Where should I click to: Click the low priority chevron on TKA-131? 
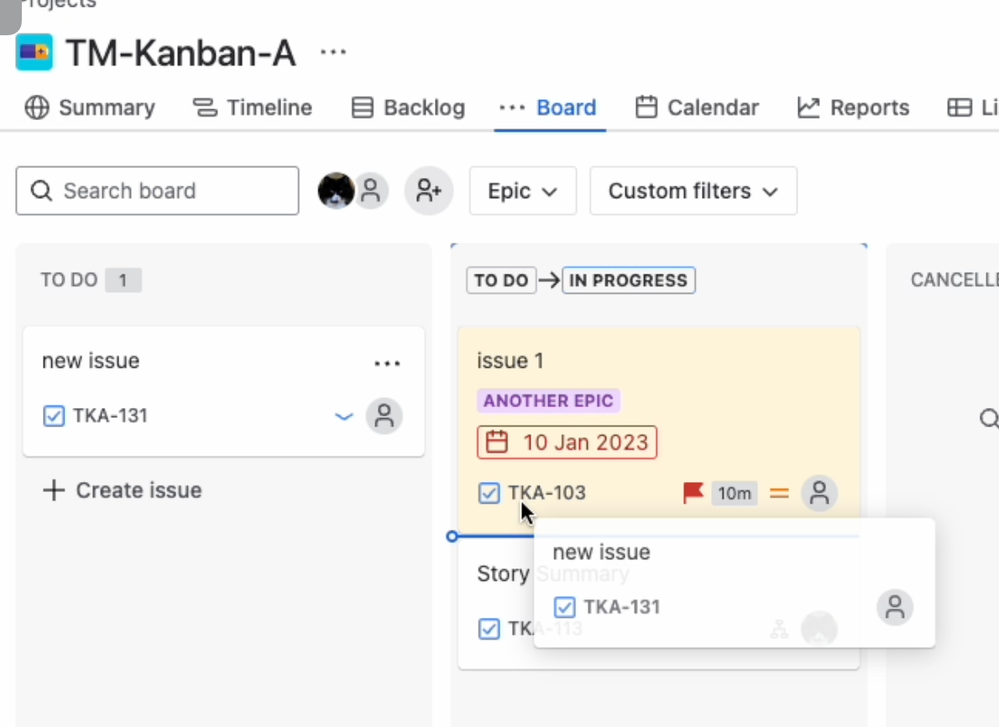point(344,417)
